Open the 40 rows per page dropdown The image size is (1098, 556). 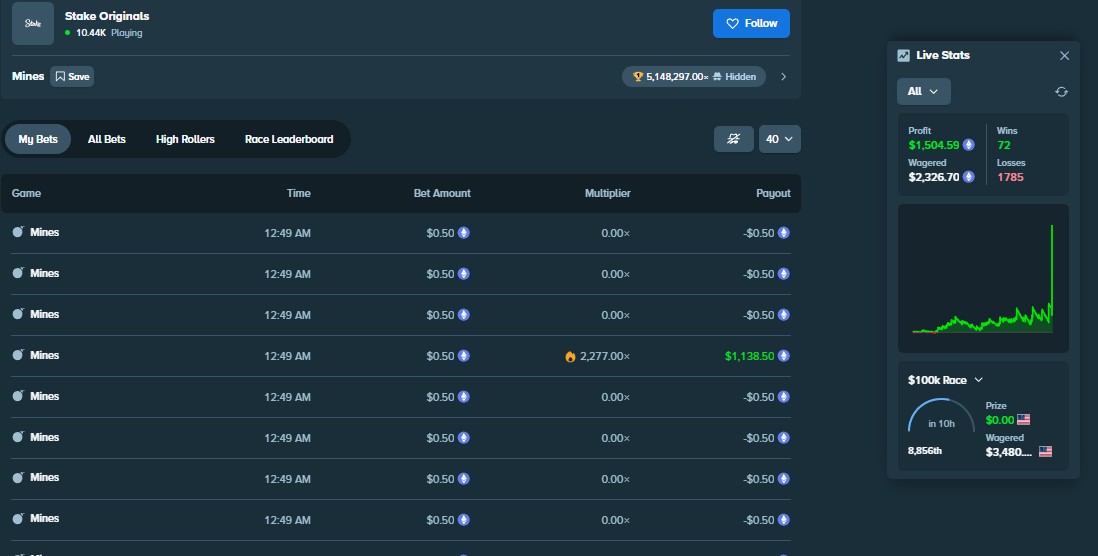(779, 139)
